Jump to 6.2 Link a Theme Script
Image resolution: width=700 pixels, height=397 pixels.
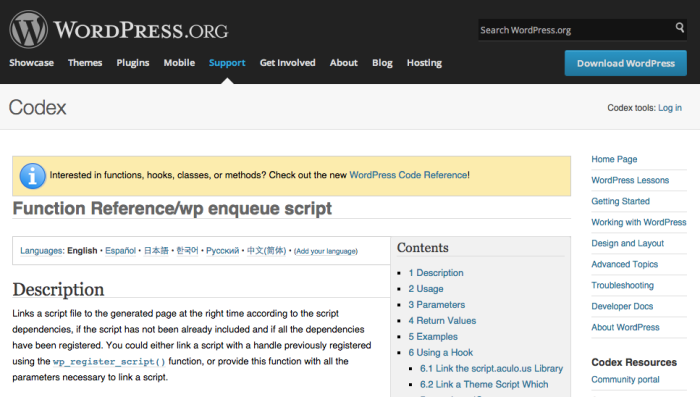coord(484,384)
